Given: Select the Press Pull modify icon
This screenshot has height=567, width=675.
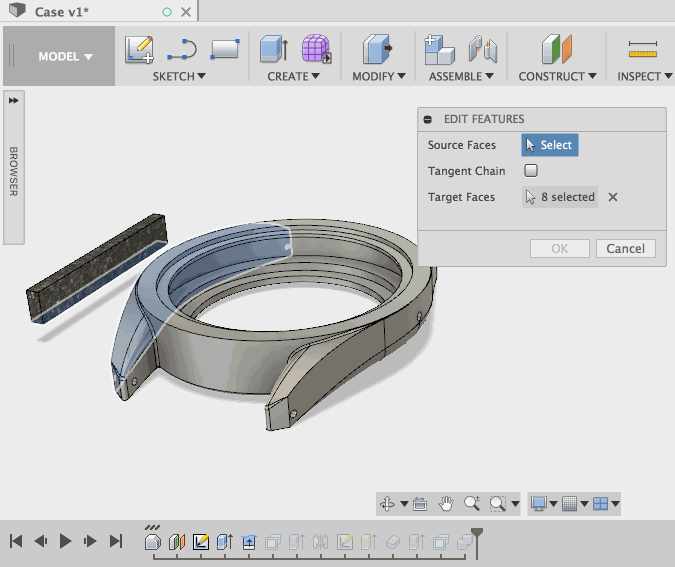Looking at the screenshot, I should tap(377, 49).
